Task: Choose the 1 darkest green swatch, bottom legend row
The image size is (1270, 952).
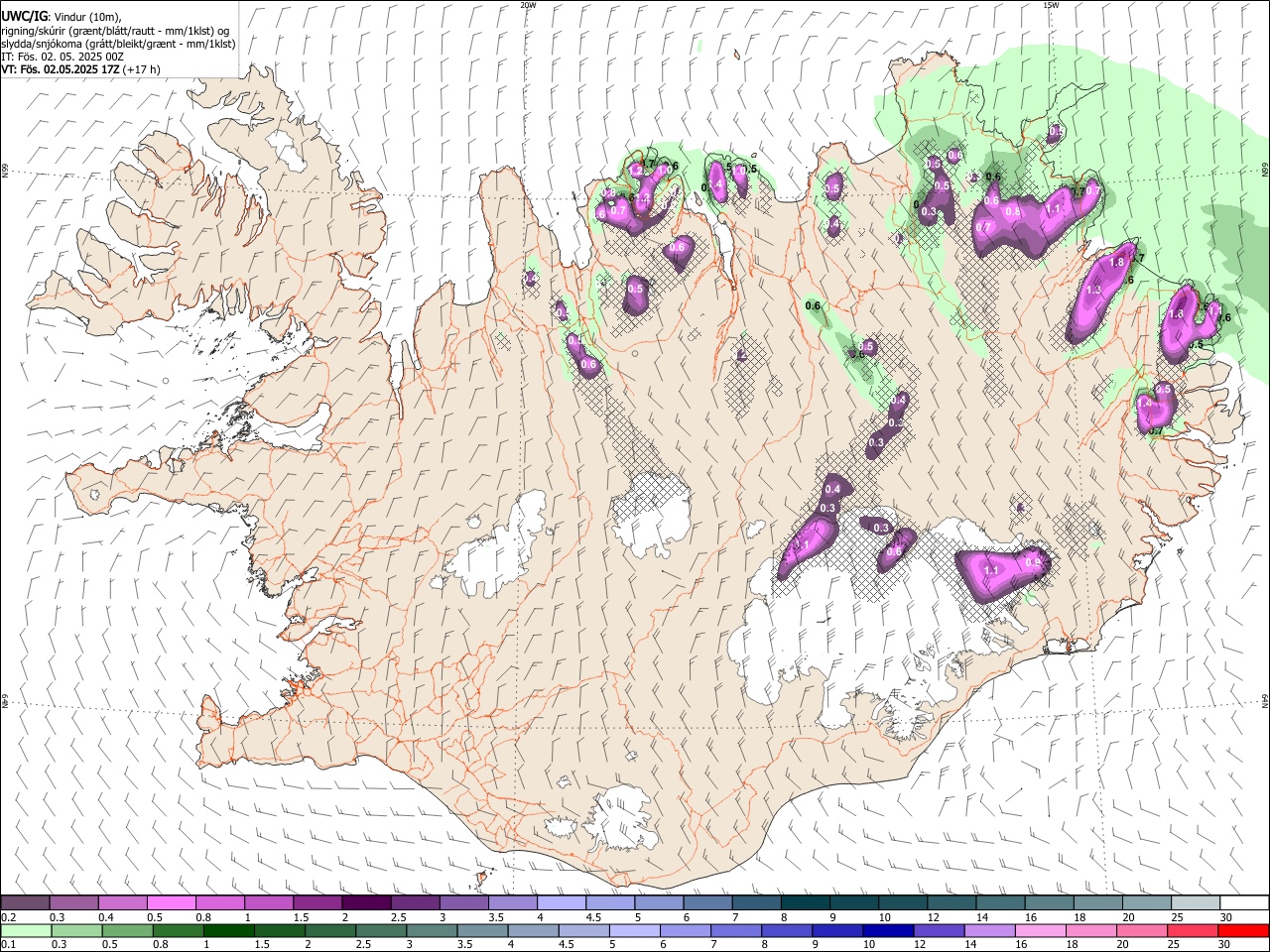Action: pyautogui.click(x=228, y=931)
